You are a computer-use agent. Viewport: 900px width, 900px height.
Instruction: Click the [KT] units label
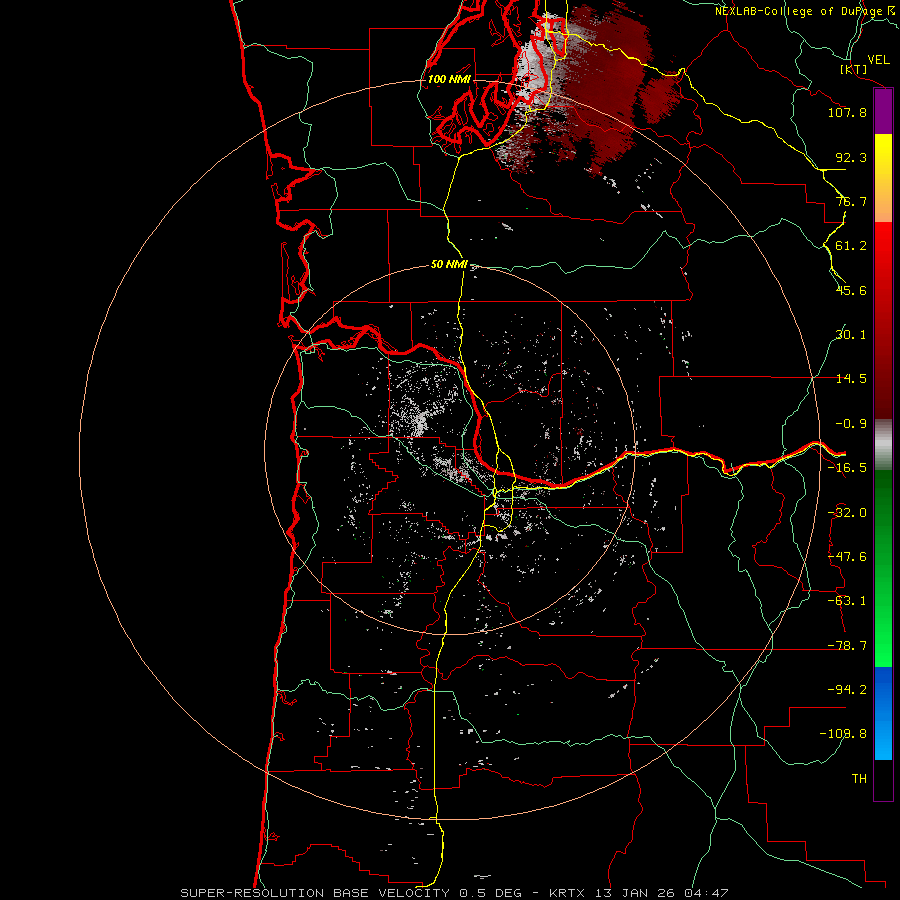(x=854, y=69)
